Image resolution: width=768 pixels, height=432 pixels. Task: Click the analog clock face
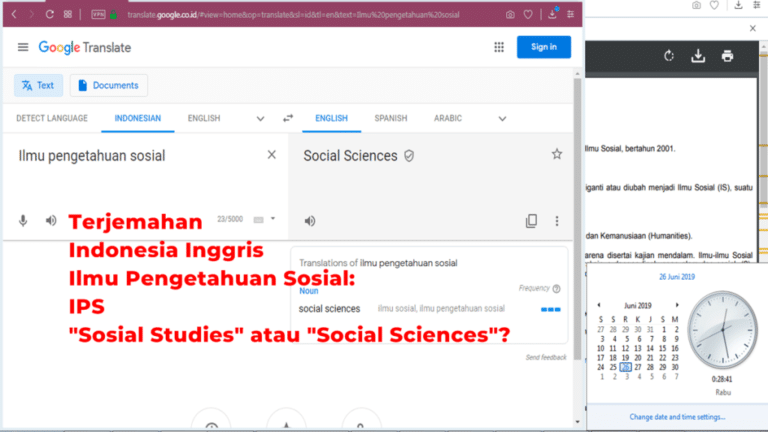[x=722, y=330]
